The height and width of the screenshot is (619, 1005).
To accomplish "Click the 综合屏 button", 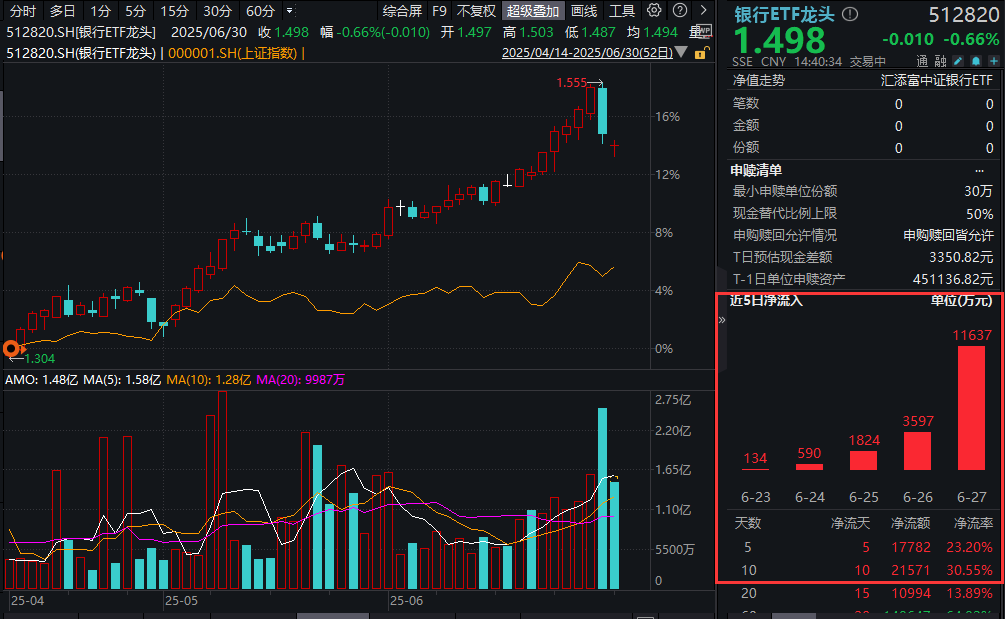I will click(x=404, y=11).
